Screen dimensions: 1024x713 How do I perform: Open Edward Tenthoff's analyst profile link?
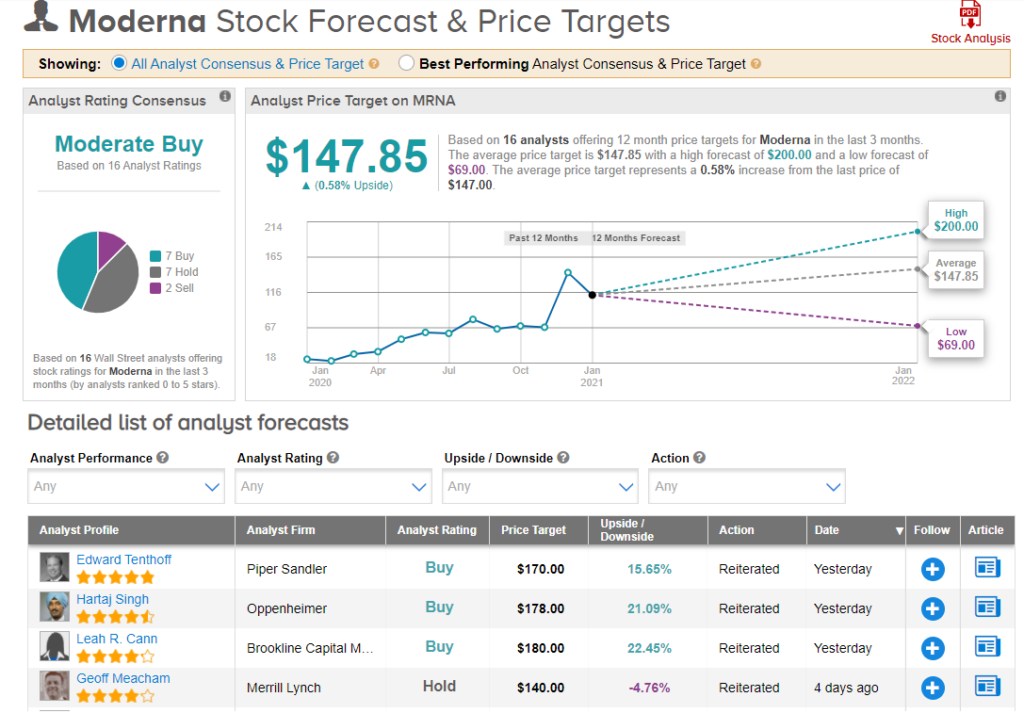(124, 560)
